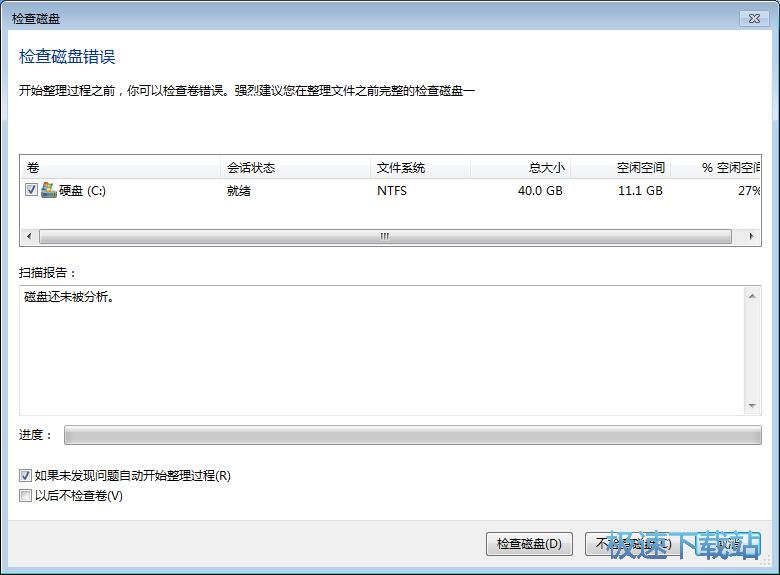780x575 pixels.
Task: Click the % 空闲空间 column header
Action: (x=715, y=168)
